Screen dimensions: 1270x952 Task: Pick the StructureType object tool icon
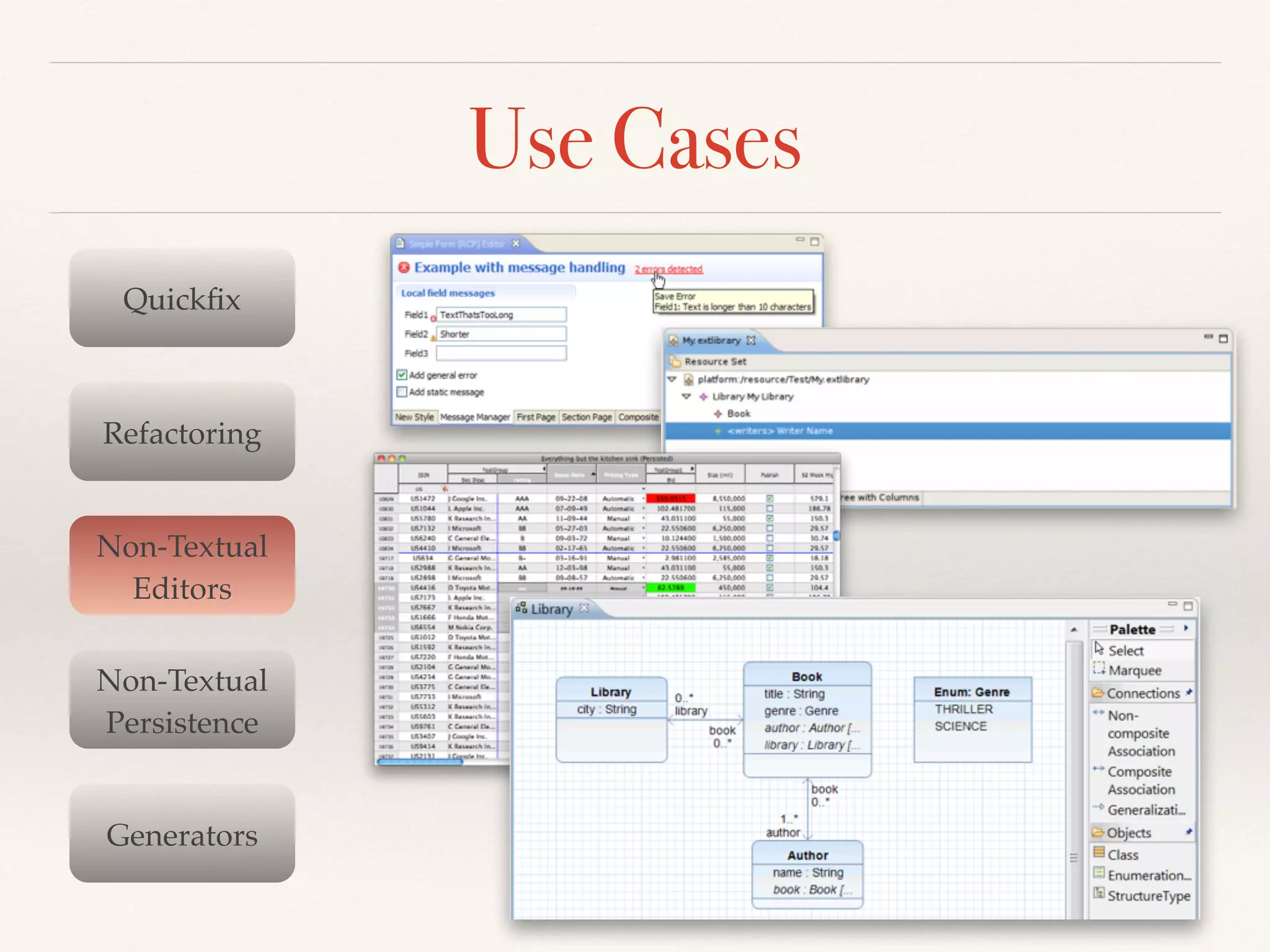click(x=1099, y=893)
